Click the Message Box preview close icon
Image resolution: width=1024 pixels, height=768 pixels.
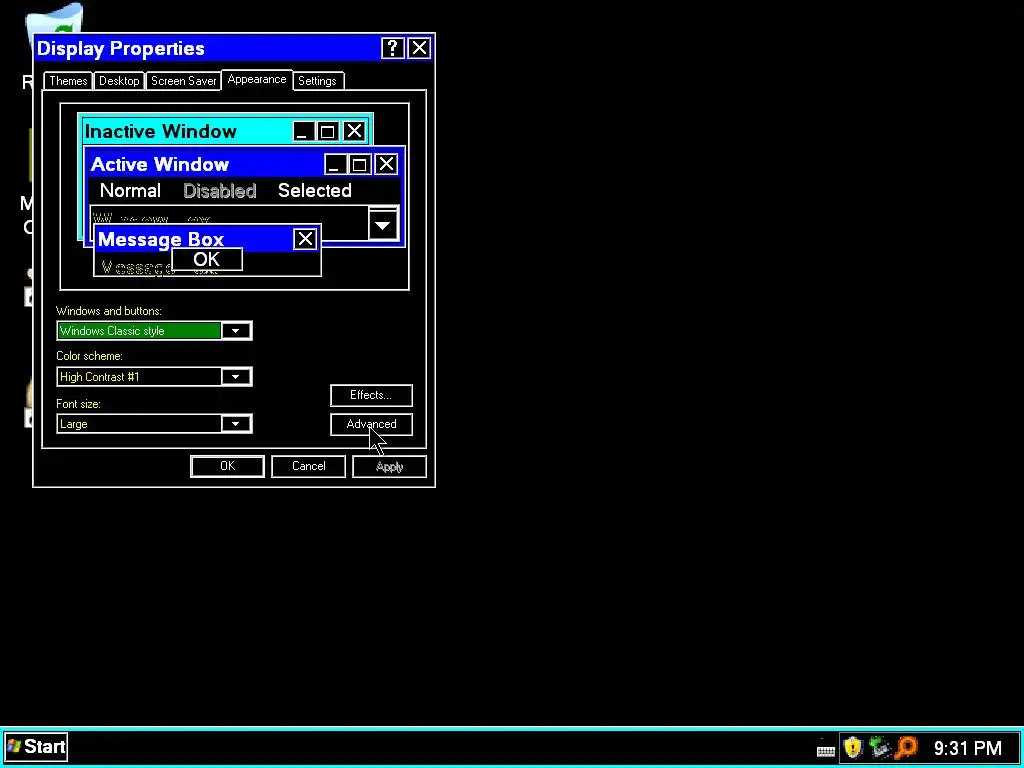[305, 239]
